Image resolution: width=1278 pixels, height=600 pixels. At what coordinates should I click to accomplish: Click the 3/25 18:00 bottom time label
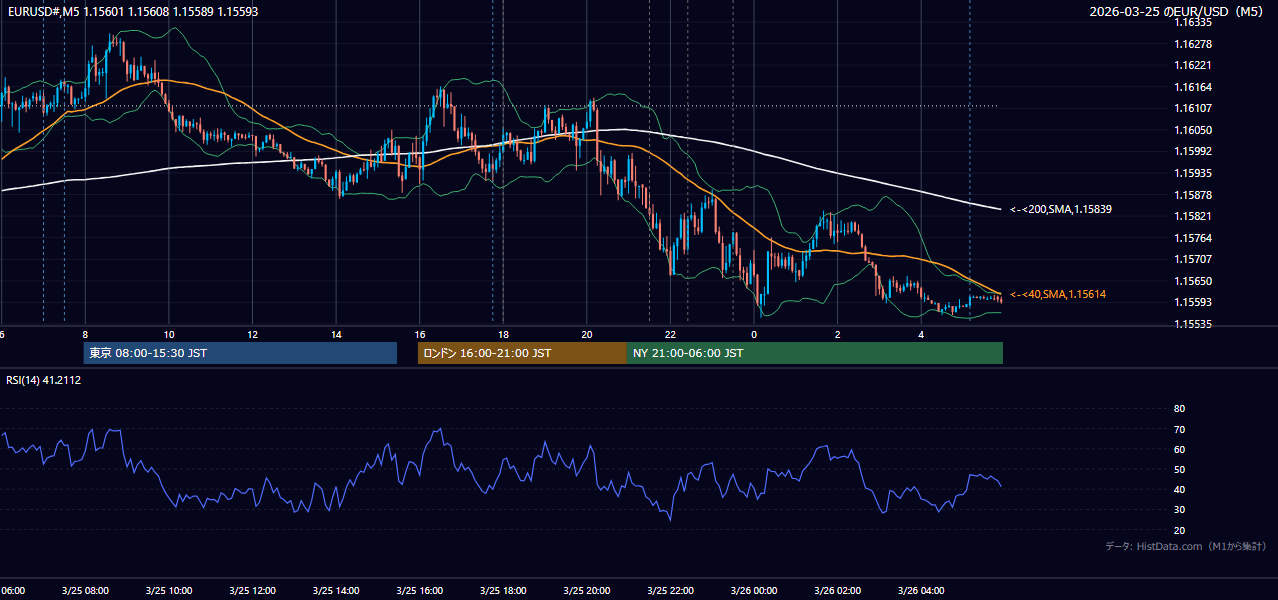(503, 590)
